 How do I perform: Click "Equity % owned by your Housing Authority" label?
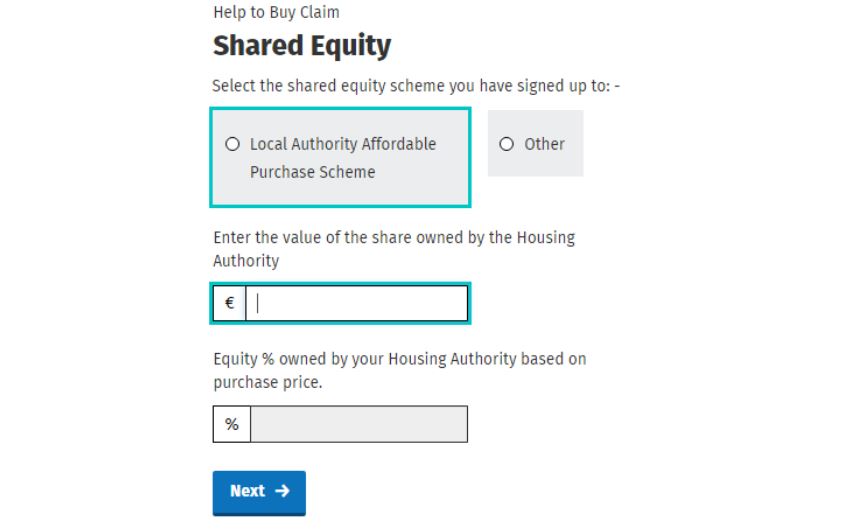399,359
